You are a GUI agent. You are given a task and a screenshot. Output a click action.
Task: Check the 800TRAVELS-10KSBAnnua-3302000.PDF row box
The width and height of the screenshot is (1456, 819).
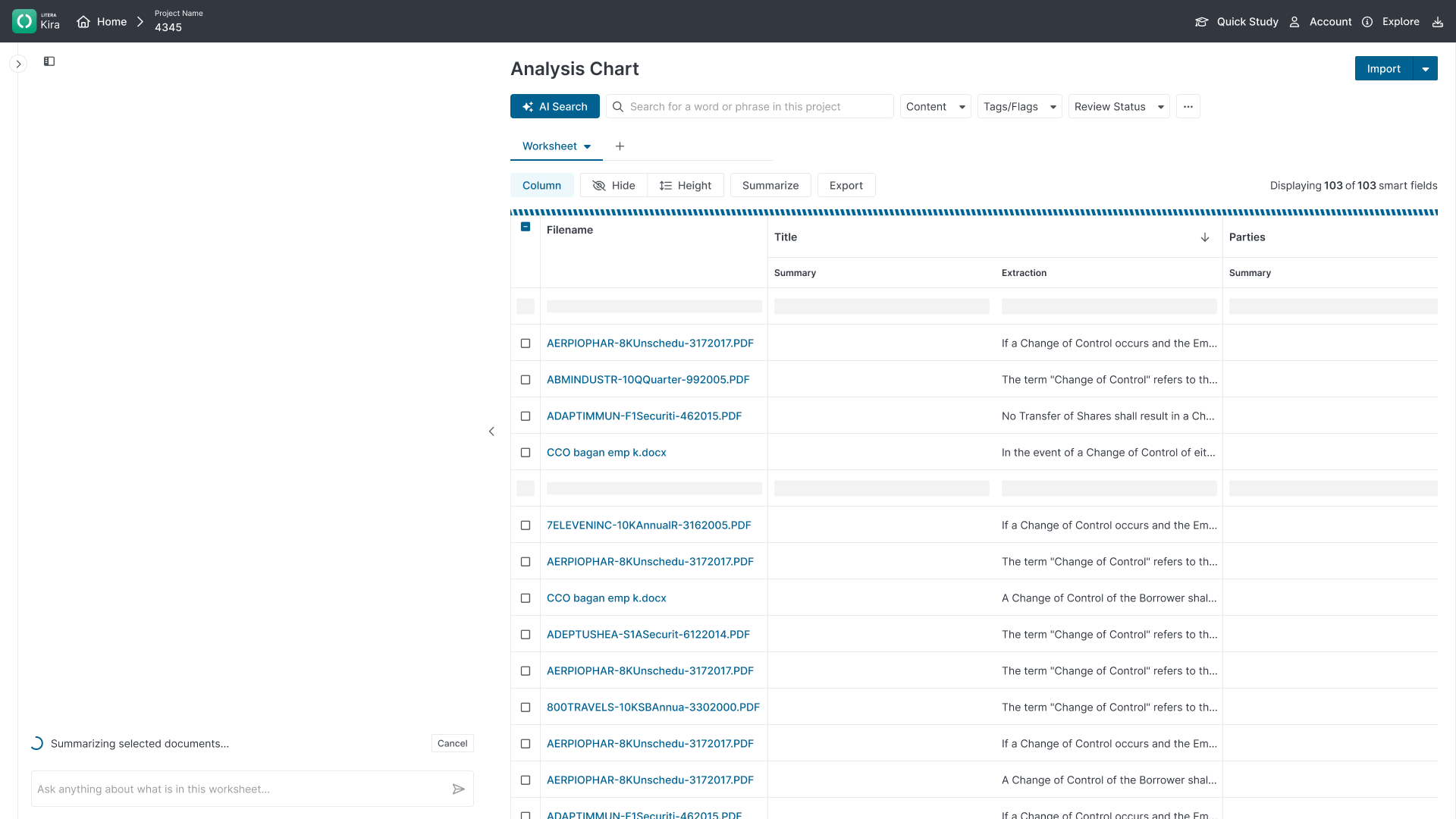click(526, 708)
